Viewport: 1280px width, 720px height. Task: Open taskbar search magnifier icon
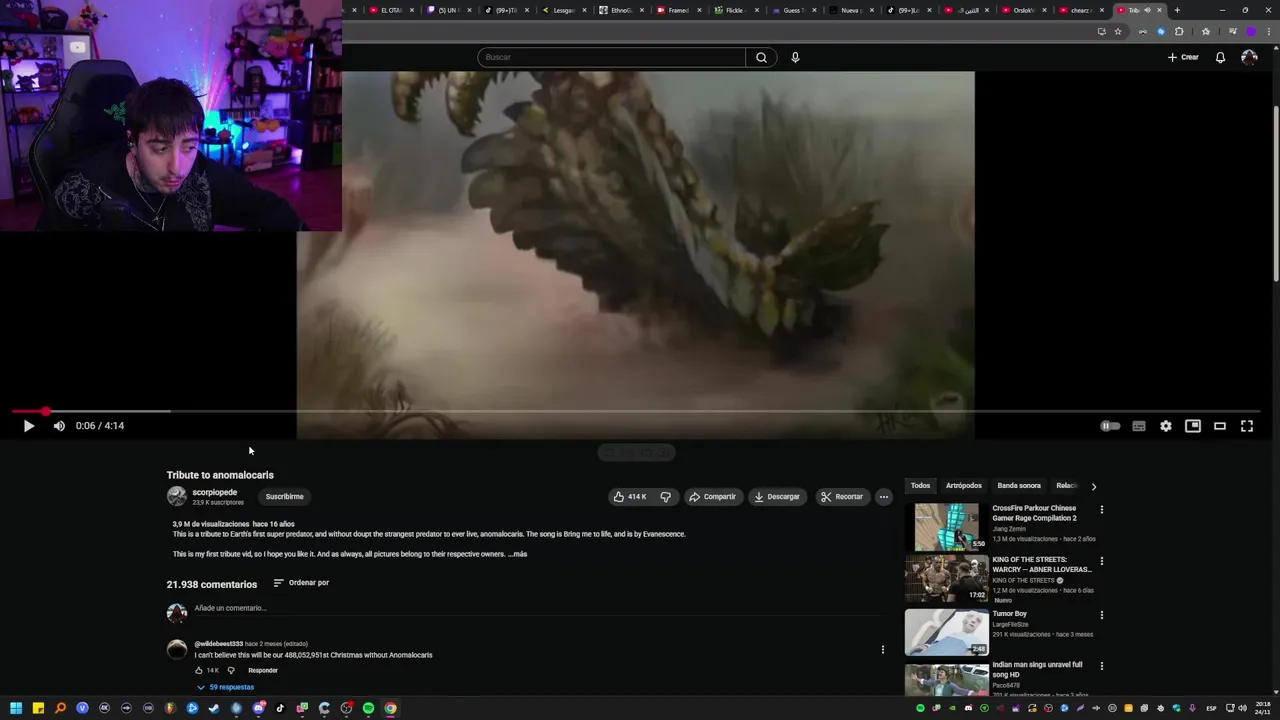[x=60, y=708]
